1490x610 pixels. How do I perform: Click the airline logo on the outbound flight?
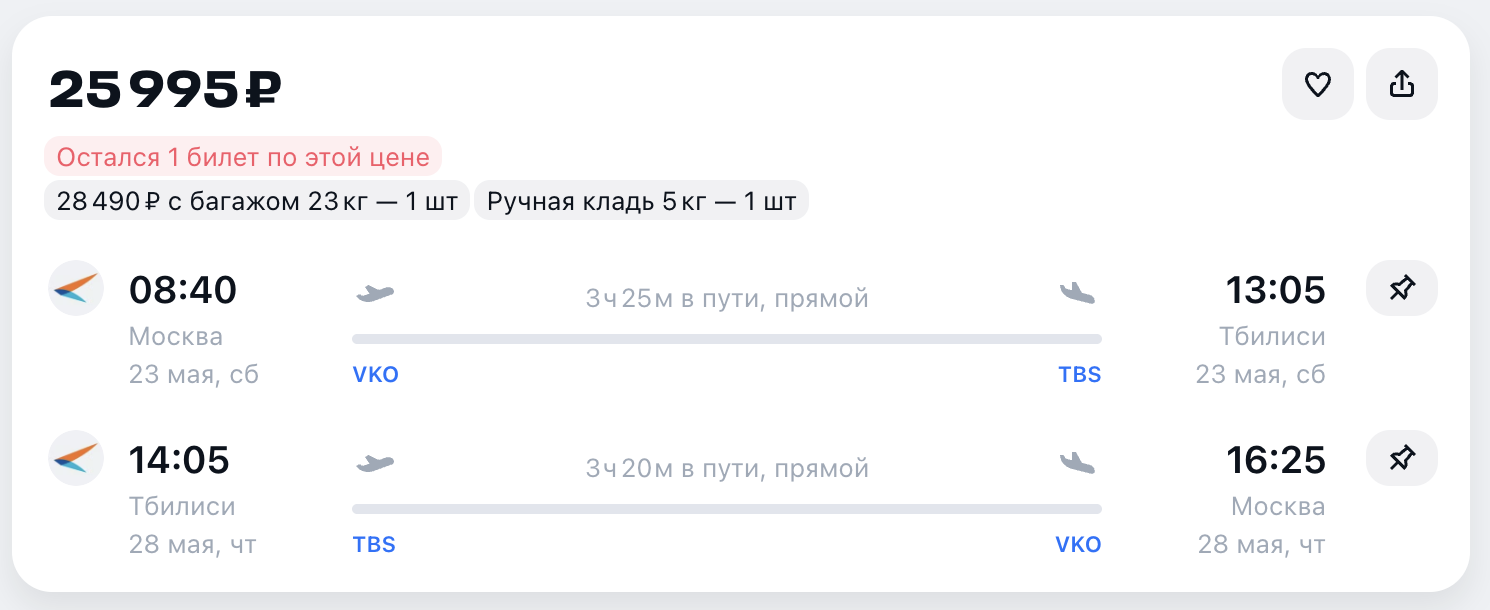76,288
